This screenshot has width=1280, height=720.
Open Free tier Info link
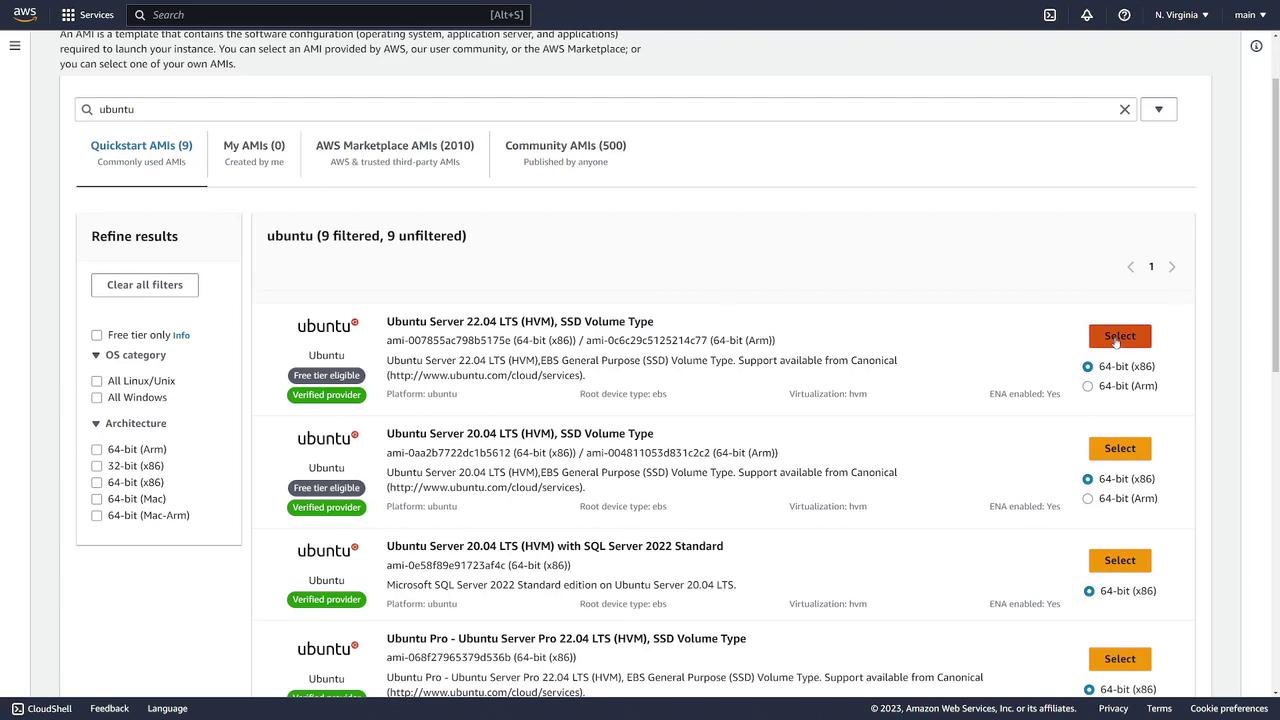point(181,336)
